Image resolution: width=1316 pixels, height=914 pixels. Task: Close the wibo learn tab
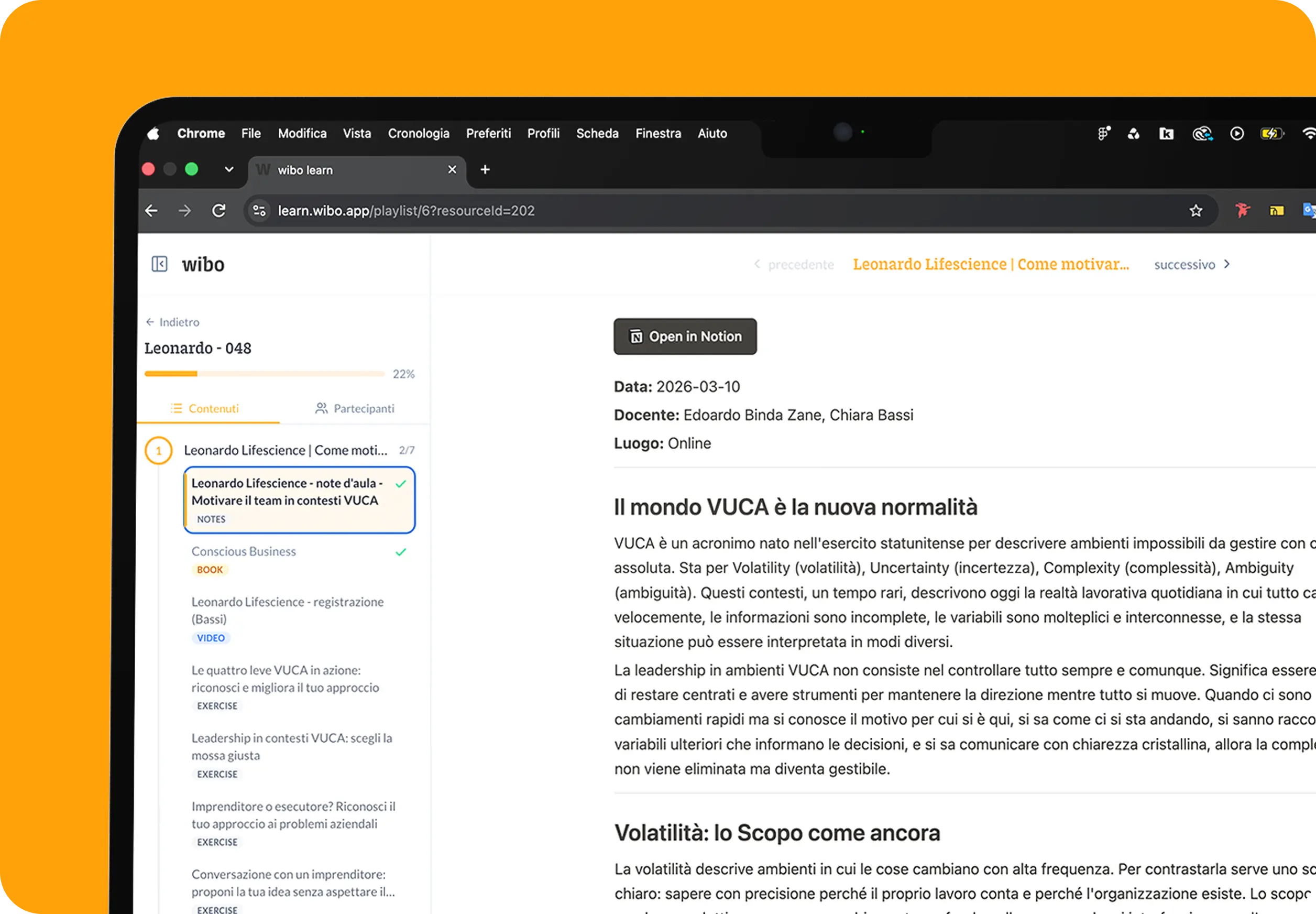click(452, 169)
